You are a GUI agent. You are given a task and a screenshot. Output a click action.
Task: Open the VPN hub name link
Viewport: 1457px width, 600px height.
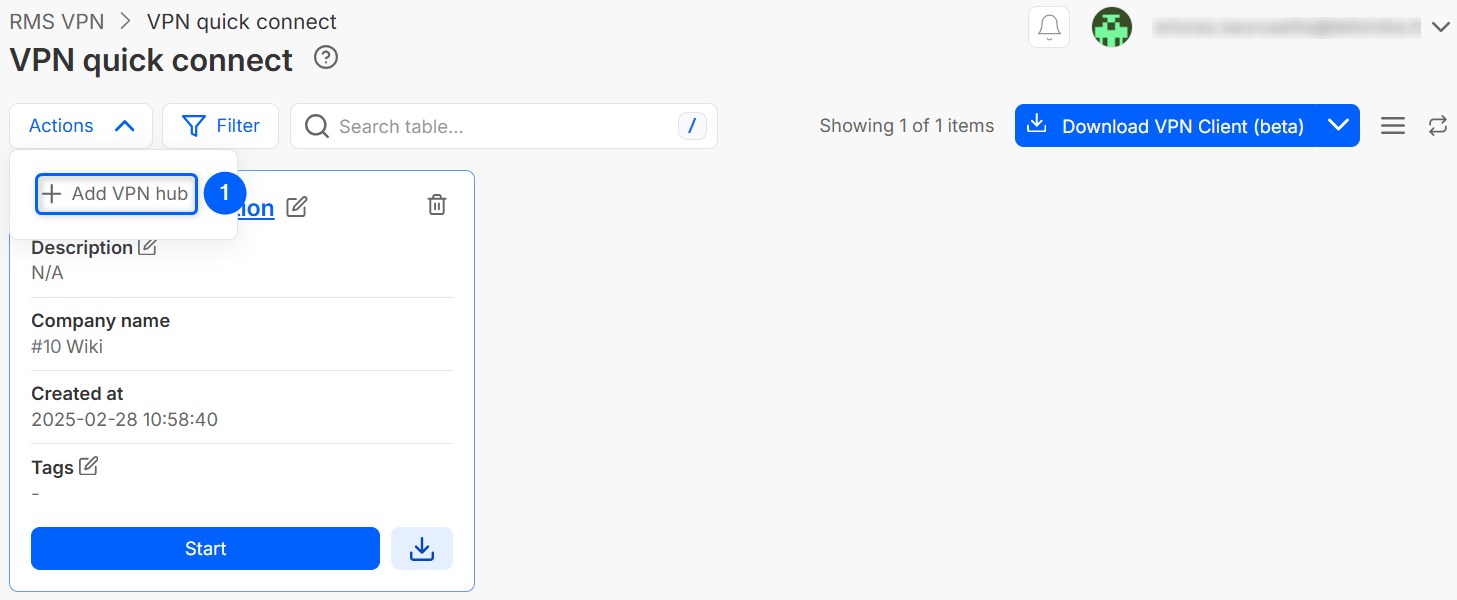click(x=258, y=208)
